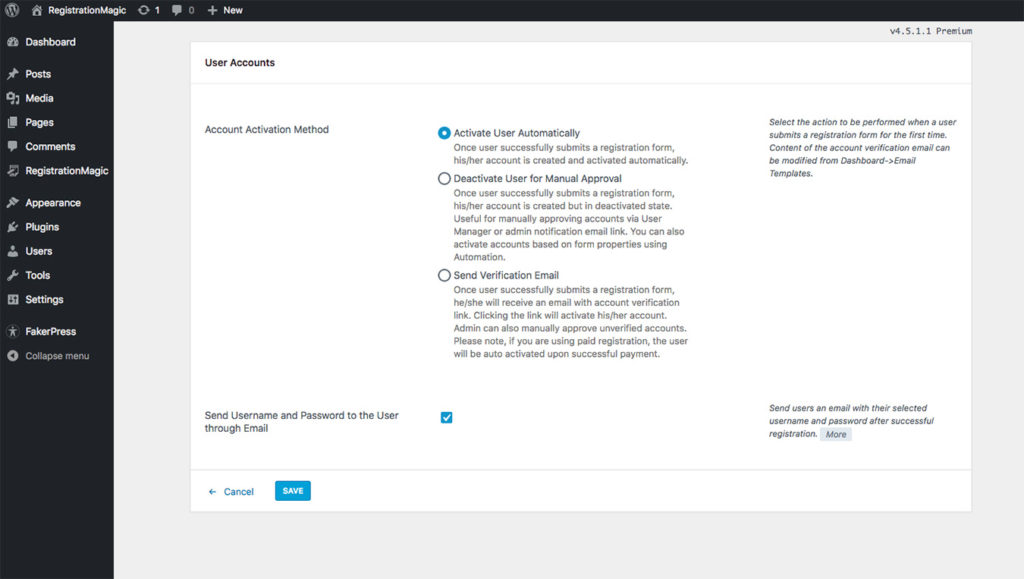Viewport: 1024px width, 579px height.
Task: Open the Settings menu item
Action: [44, 299]
